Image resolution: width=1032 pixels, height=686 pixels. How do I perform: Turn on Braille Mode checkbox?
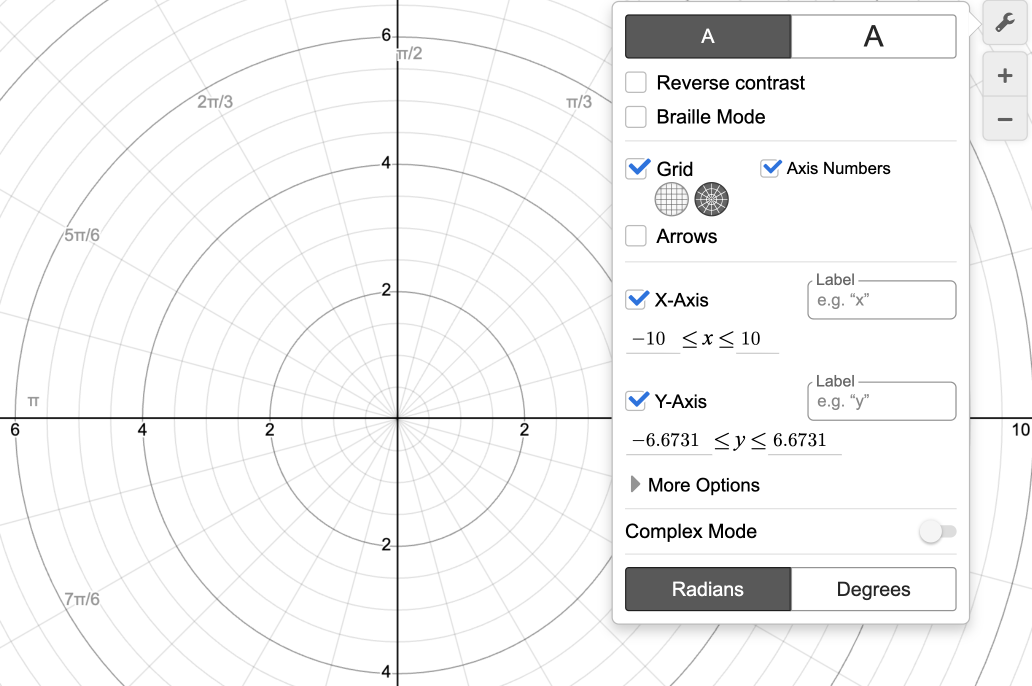pos(636,117)
